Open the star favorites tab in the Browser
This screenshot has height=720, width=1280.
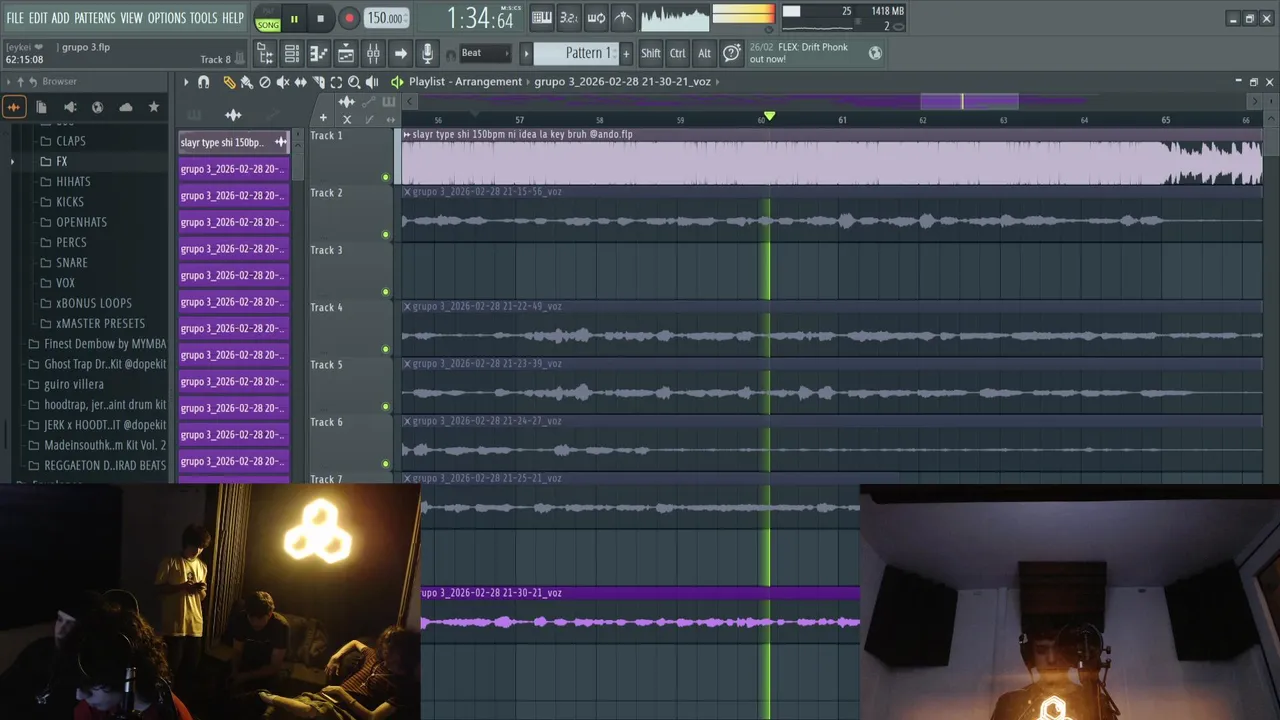pos(153,107)
